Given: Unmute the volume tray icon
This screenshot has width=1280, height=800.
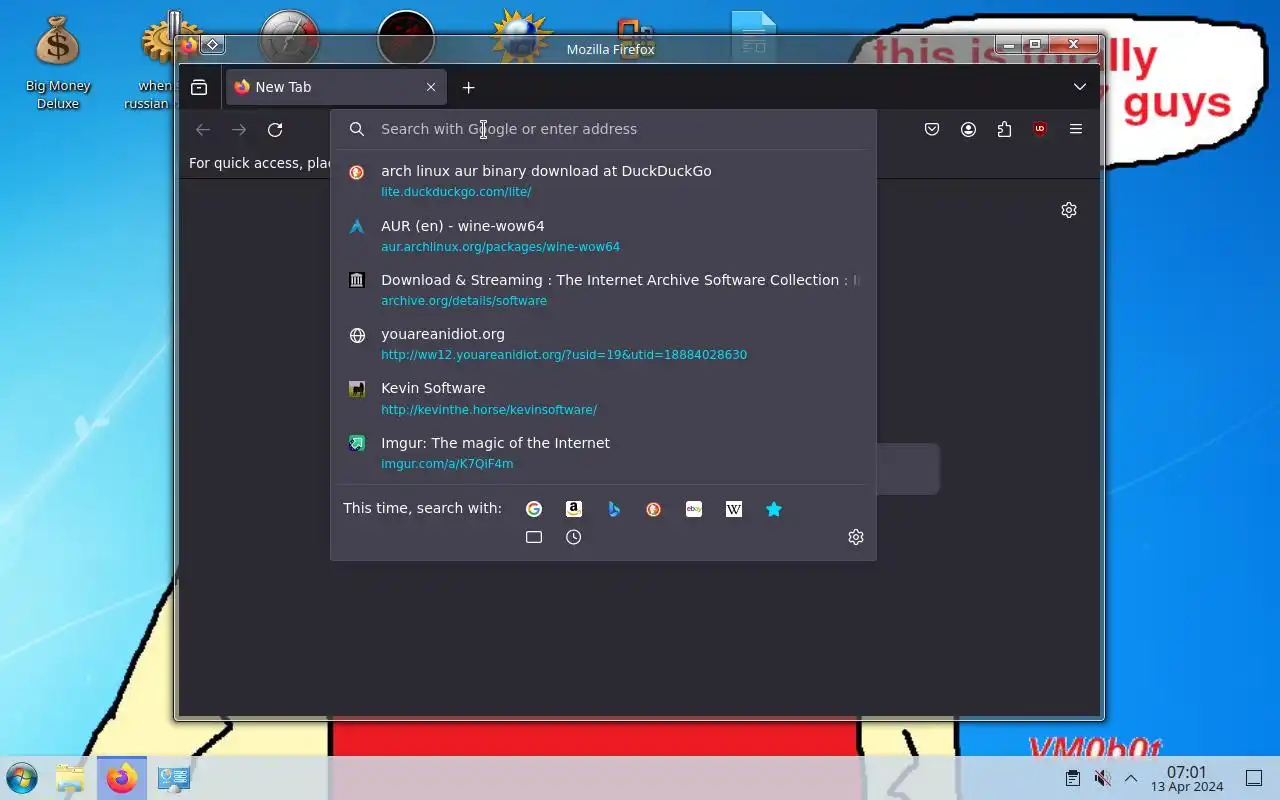Looking at the screenshot, I should click(1102, 778).
